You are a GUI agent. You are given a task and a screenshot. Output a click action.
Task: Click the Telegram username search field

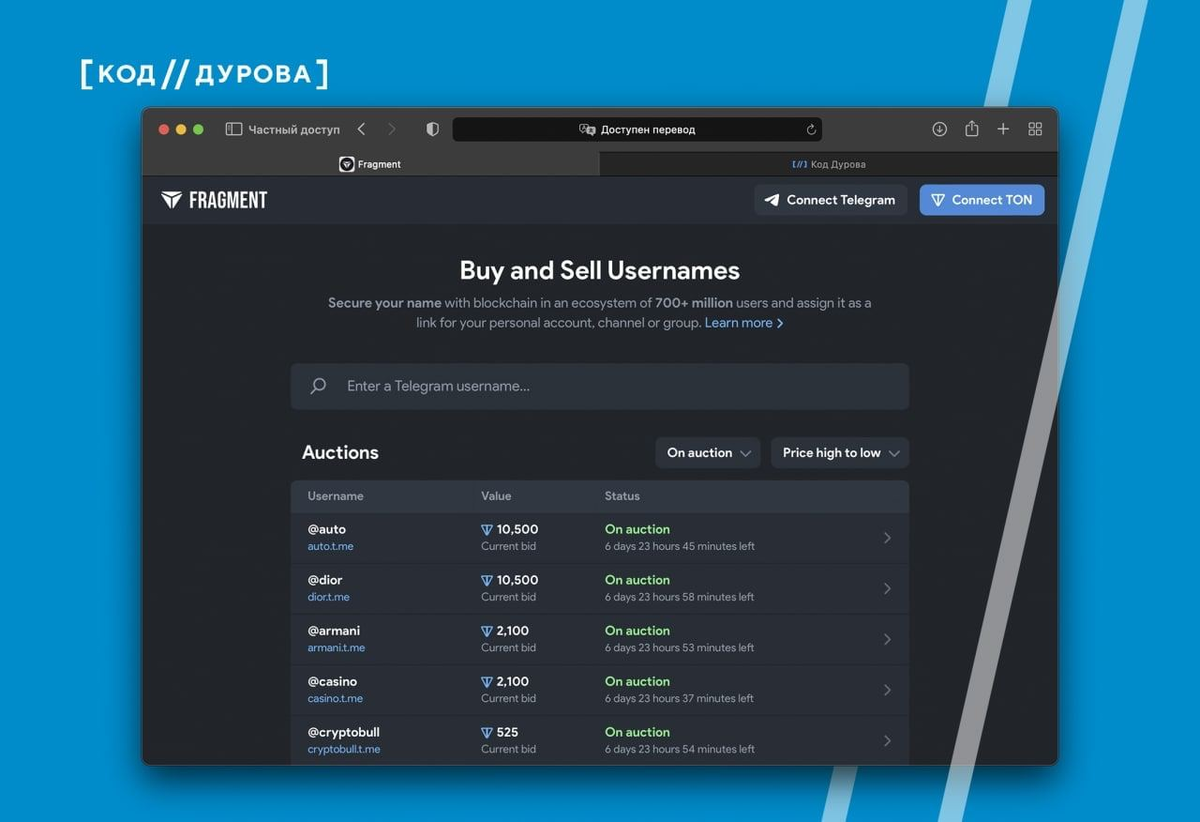point(600,386)
